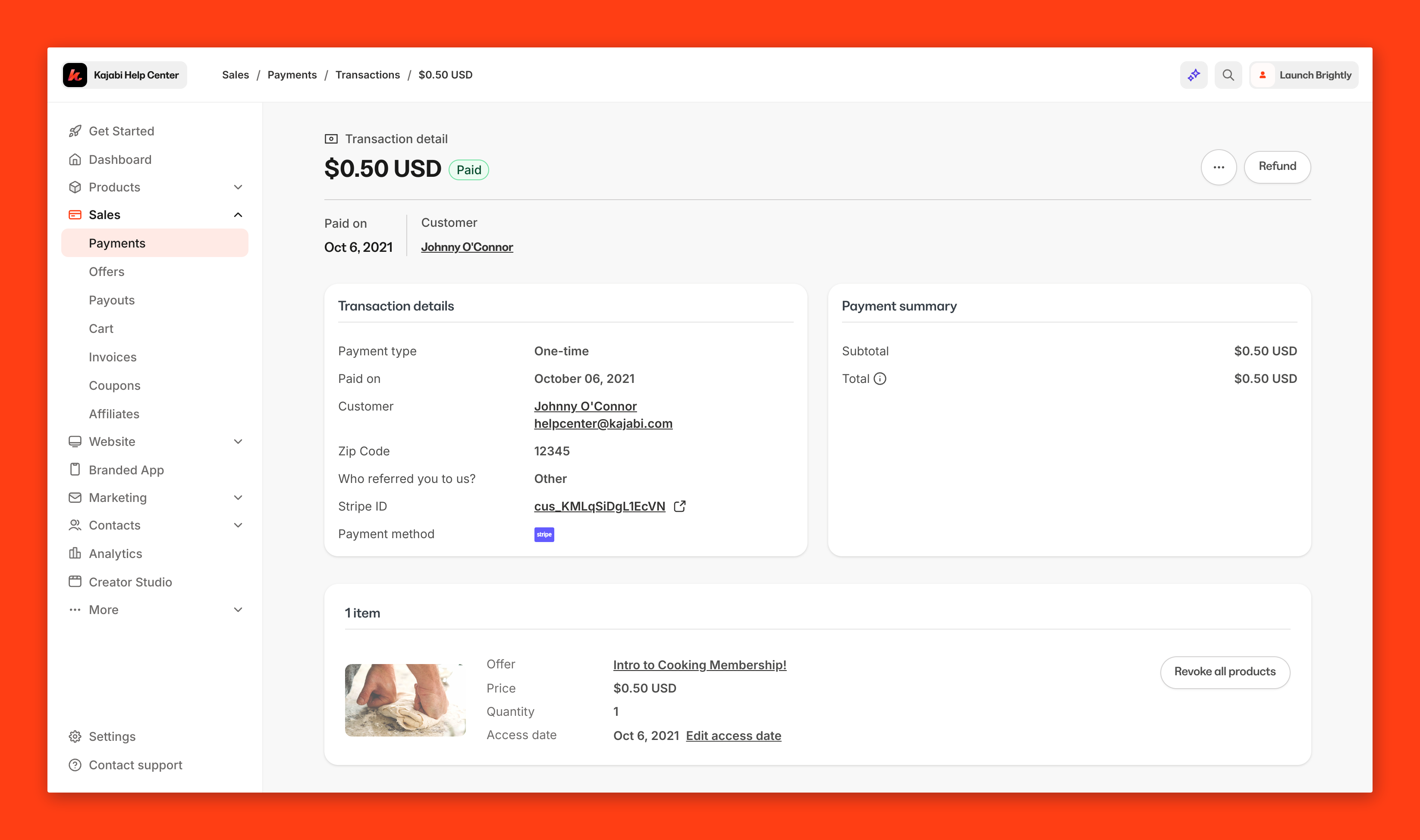Viewport: 1420px width, 840px height.
Task: Click the Launch Brightly account avatar
Action: click(x=1263, y=75)
